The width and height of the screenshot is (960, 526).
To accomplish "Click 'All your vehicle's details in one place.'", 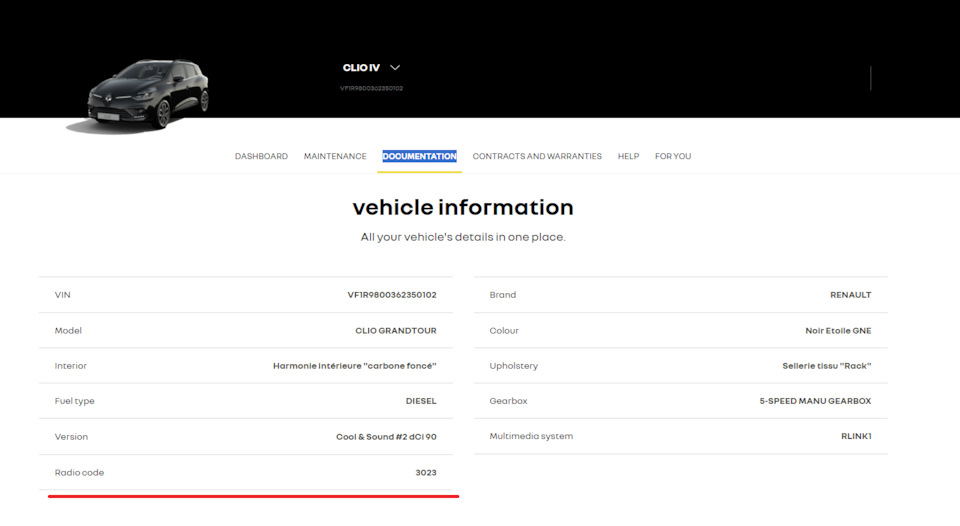I will [463, 237].
